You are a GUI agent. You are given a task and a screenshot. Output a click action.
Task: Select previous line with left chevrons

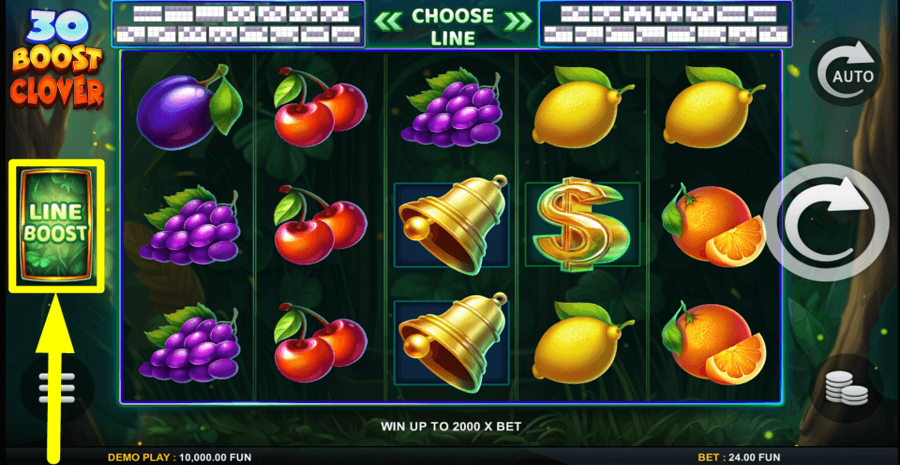click(x=389, y=22)
